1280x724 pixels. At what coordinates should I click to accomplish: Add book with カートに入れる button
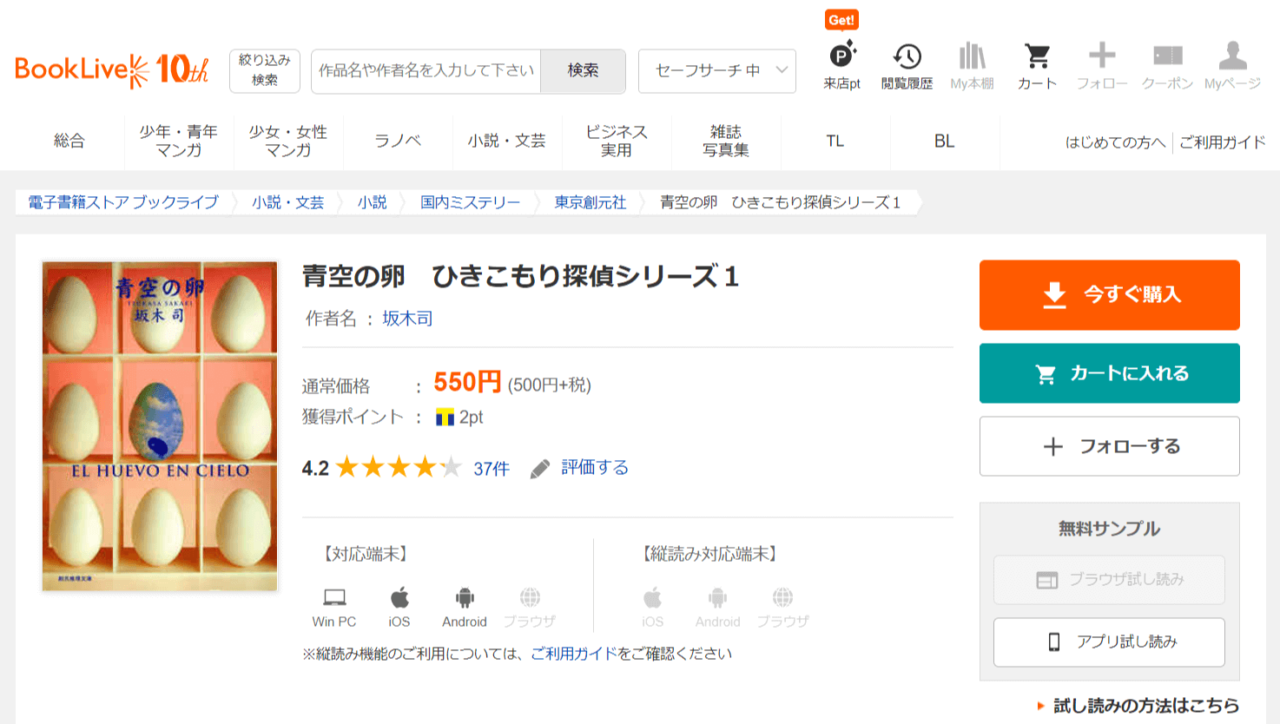pos(1109,373)
